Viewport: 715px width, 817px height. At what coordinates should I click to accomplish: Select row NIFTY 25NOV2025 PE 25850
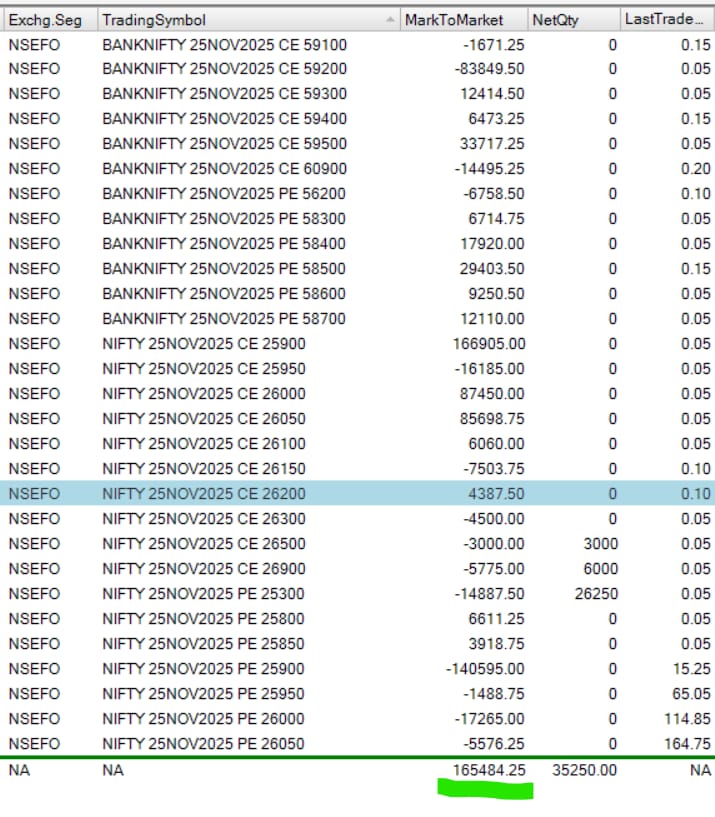point(358,644)
